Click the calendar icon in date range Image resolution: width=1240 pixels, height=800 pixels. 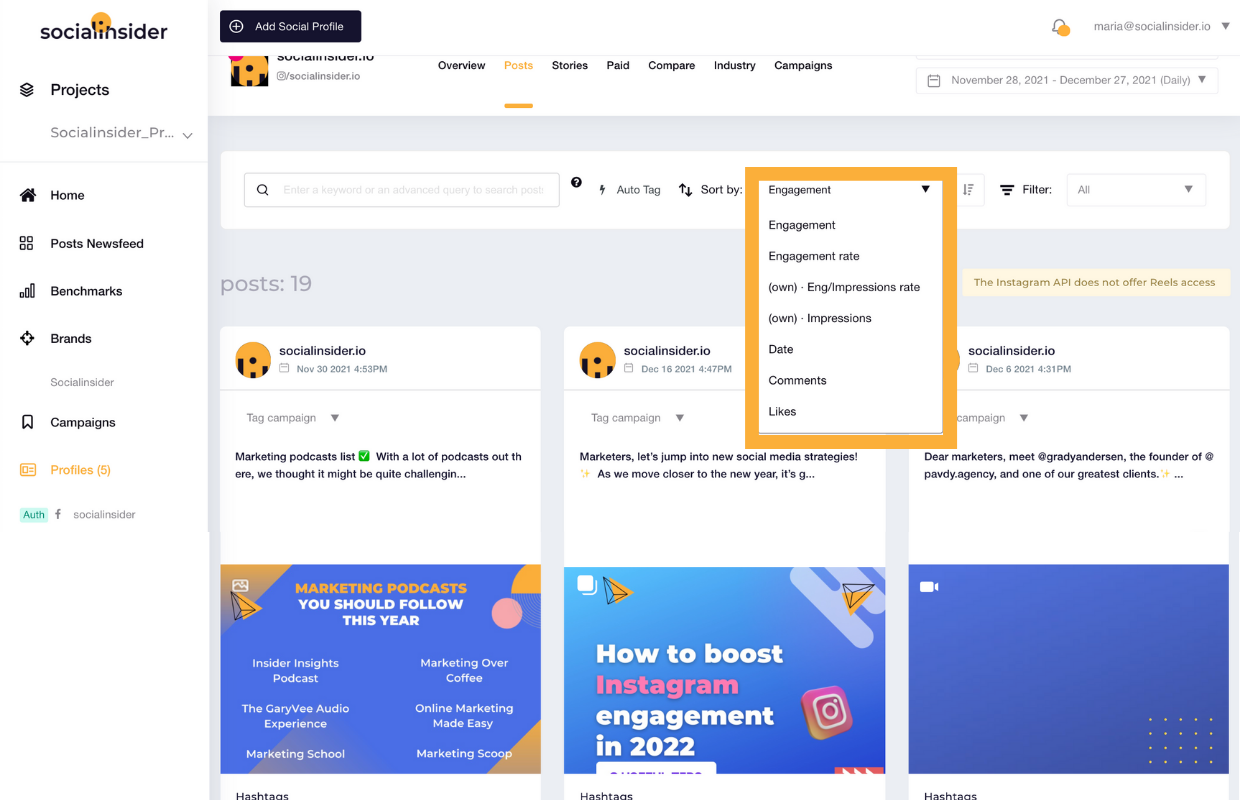[934, 80]
